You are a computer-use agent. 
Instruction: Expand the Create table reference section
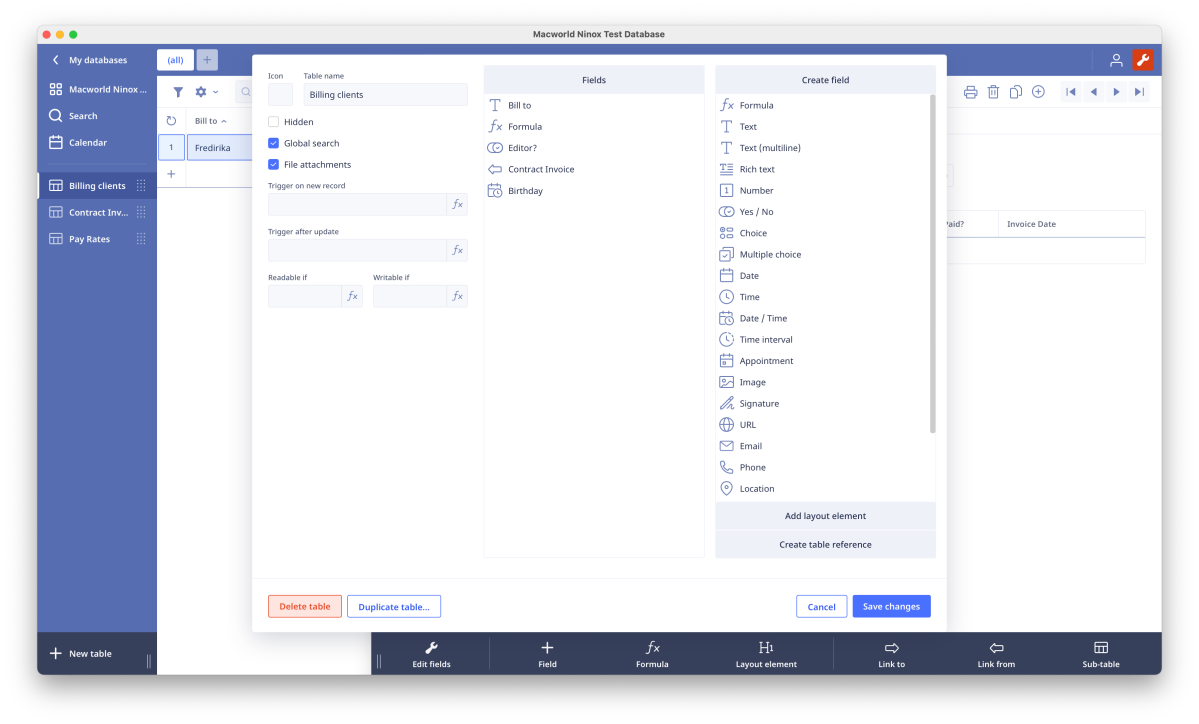pyautogui.click(x=825, y=545)
